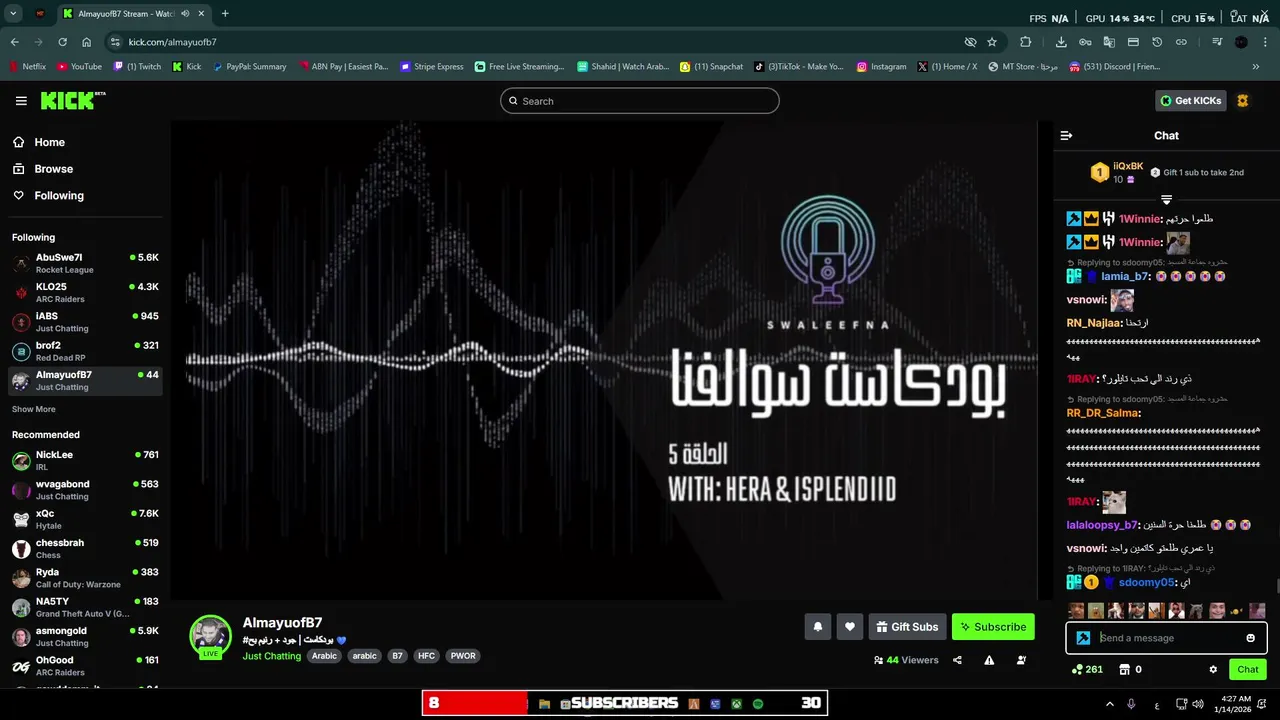Open KLO25 channel in Following
The width and height of the screenshot is (1280, 720).
(85, 292)
